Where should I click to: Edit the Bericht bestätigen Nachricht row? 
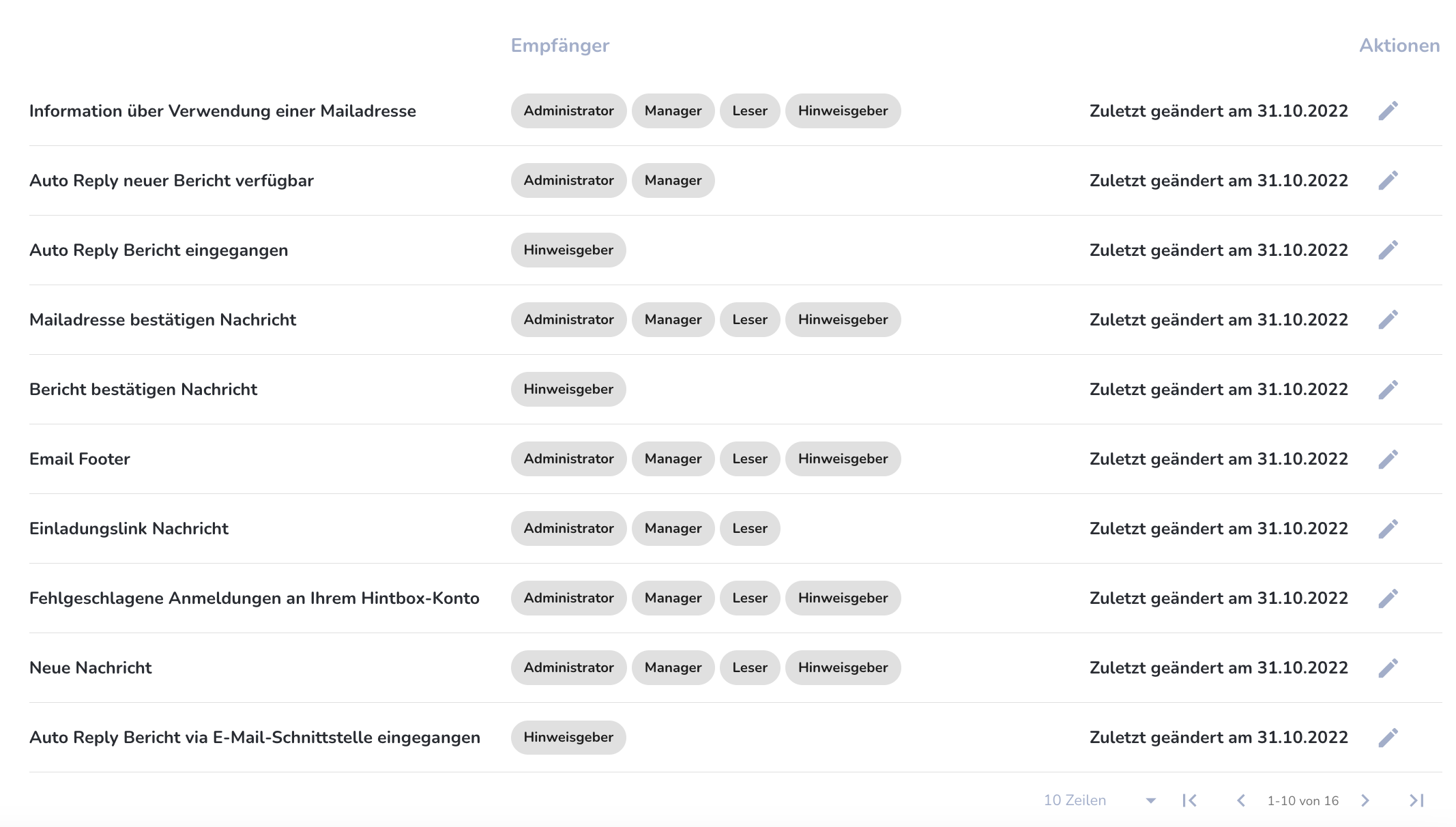tap(1388, 389)
